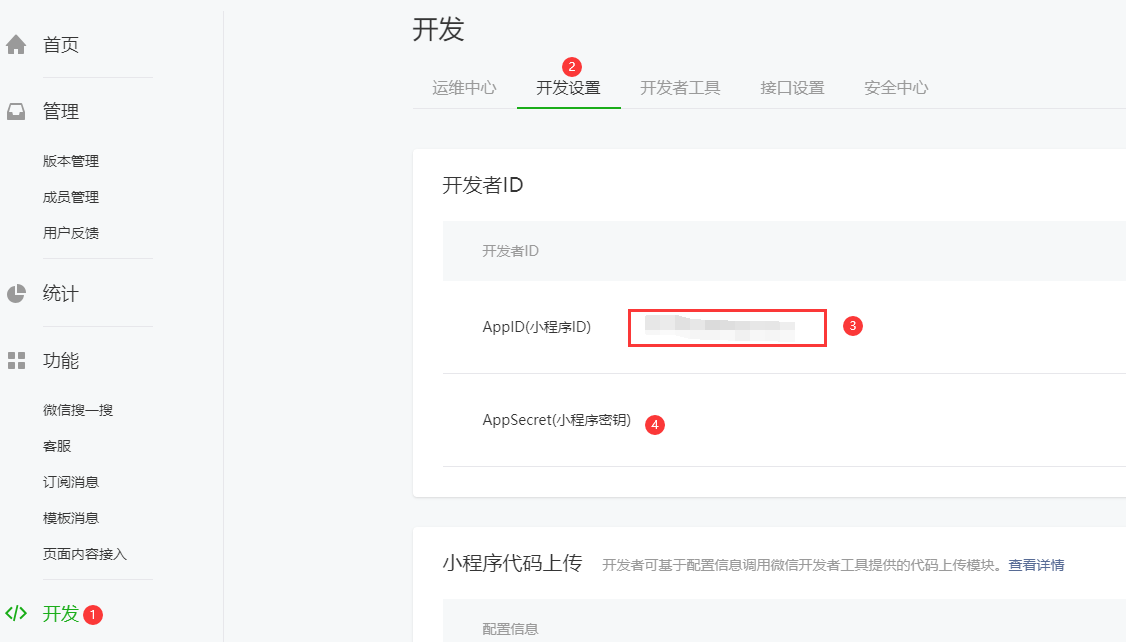The height and width of the screenshot is (642, 1126).
Task: Switch to the 运维中心 tab
Action: [x=464, y=88]
